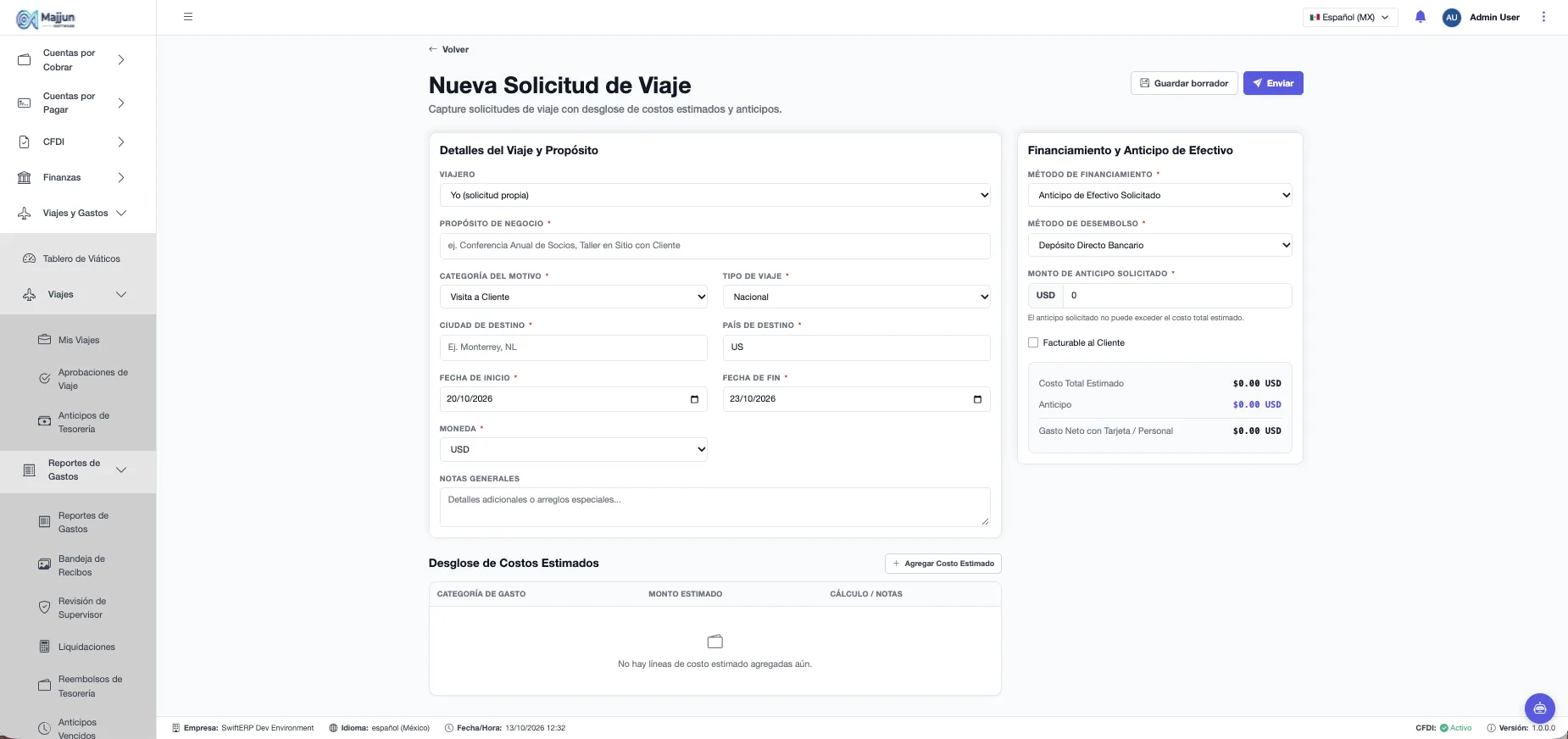The height and width of the screenshot is (739, 1568).
Task: Click Agregar Costo Estimado button
Action: tap(942, 564)
